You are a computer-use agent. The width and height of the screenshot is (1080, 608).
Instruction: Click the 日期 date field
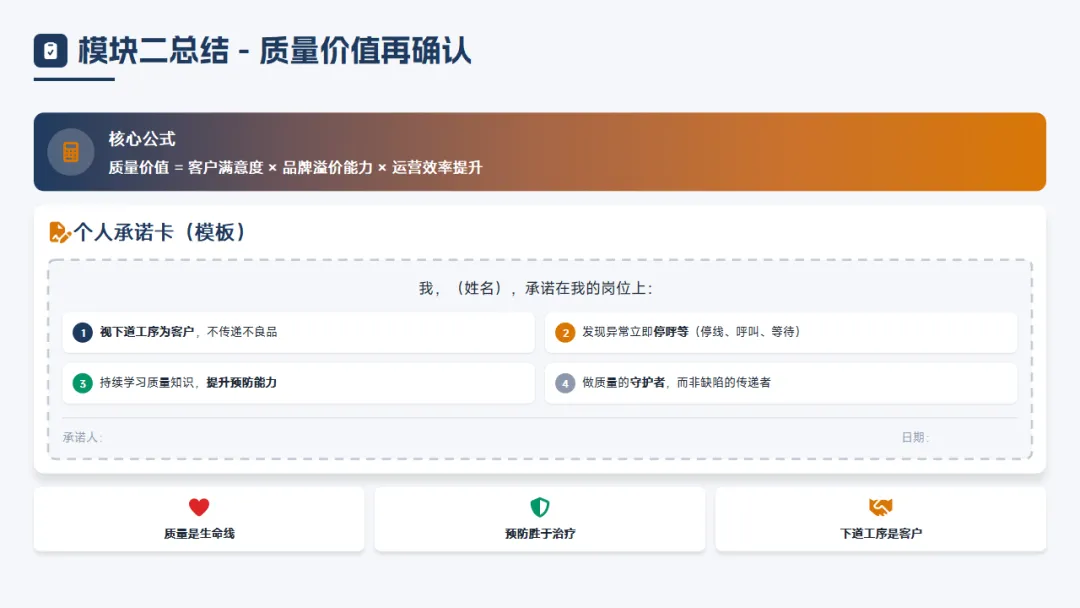[x=915, y=438]
